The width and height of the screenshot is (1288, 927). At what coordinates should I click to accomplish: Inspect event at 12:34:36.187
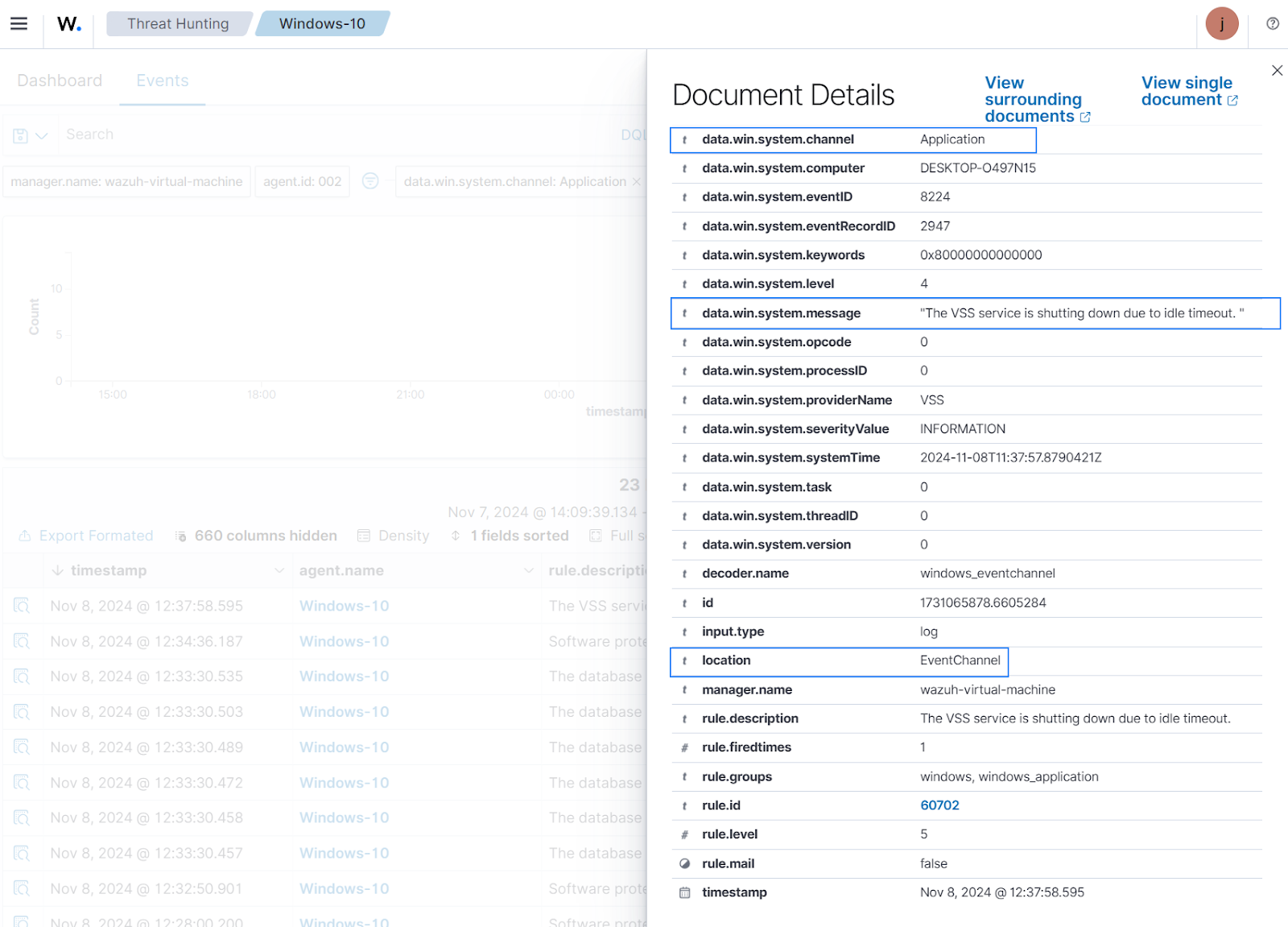[x=22, y=641]
